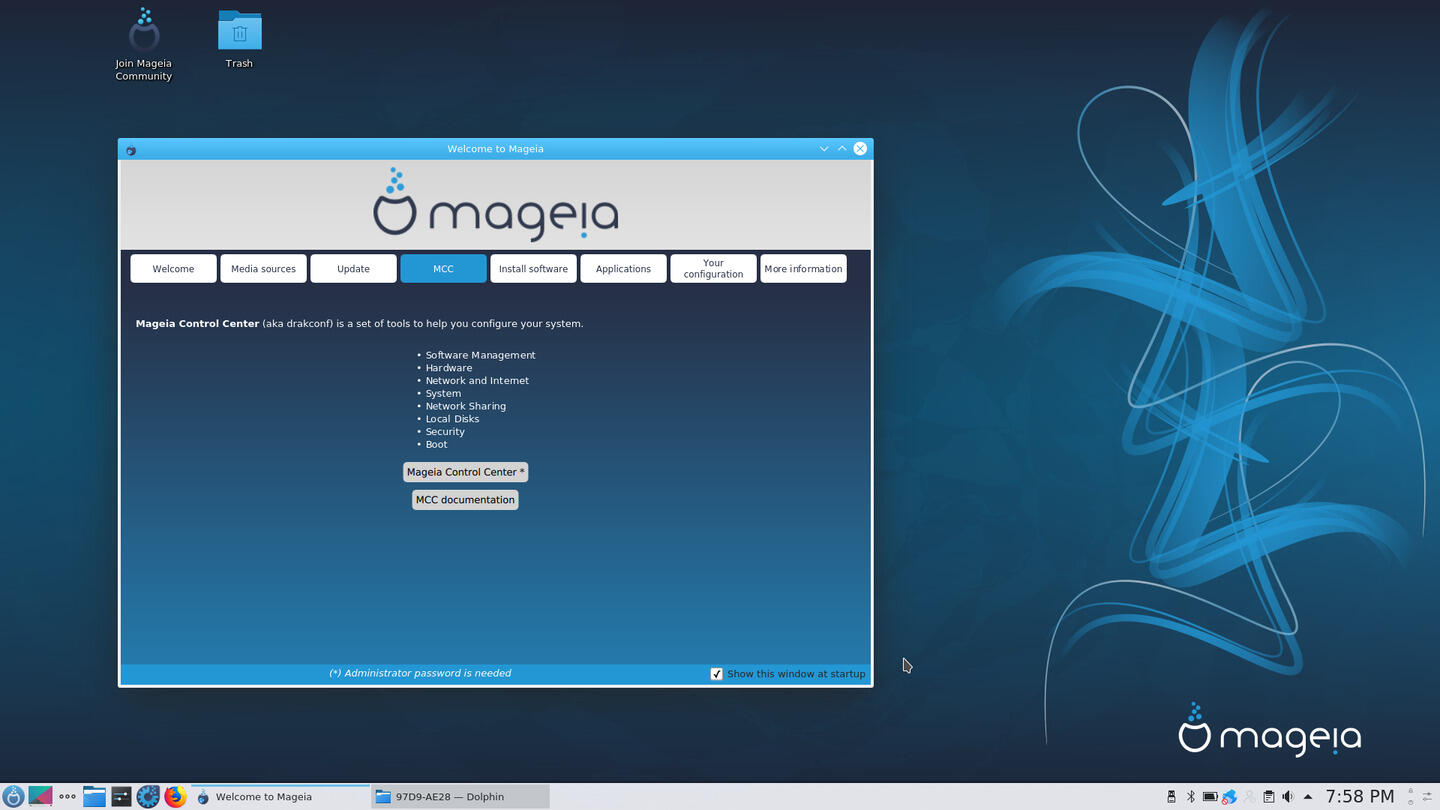Viewport: 1440px width, 810px height.
Task: Click window menu icon in Welcome titlebar
Action: click(x=131, y=149)
